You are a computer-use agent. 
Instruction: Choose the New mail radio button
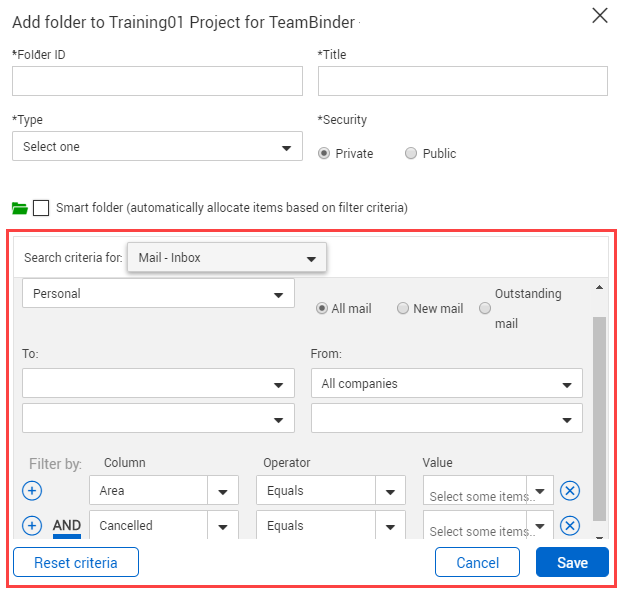pyautogui.click(x=403, y=308)
